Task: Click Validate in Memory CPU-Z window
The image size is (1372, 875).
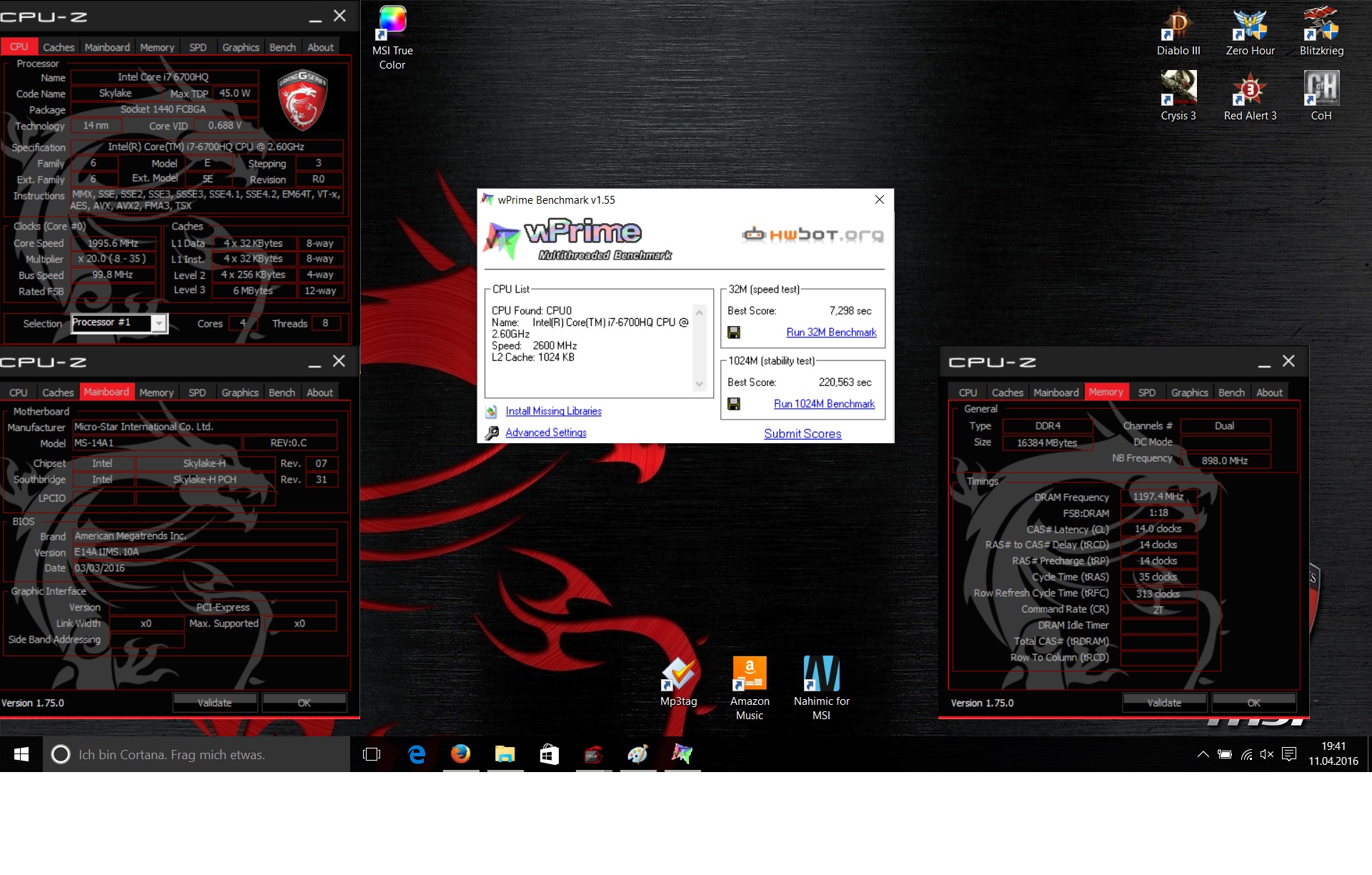Action: (x=1164, y=703)
